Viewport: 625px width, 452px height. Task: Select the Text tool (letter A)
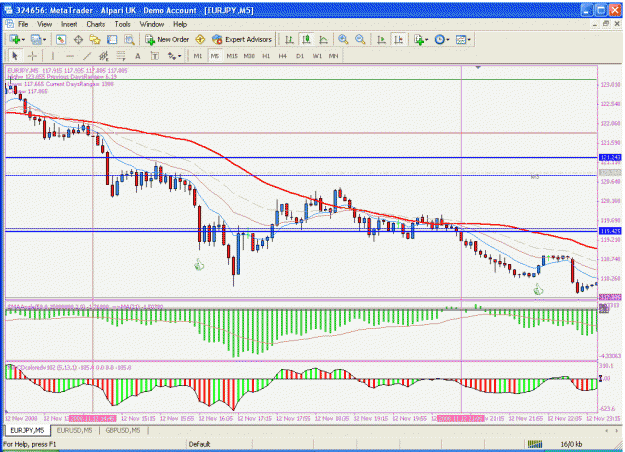[x=138, y=56]
